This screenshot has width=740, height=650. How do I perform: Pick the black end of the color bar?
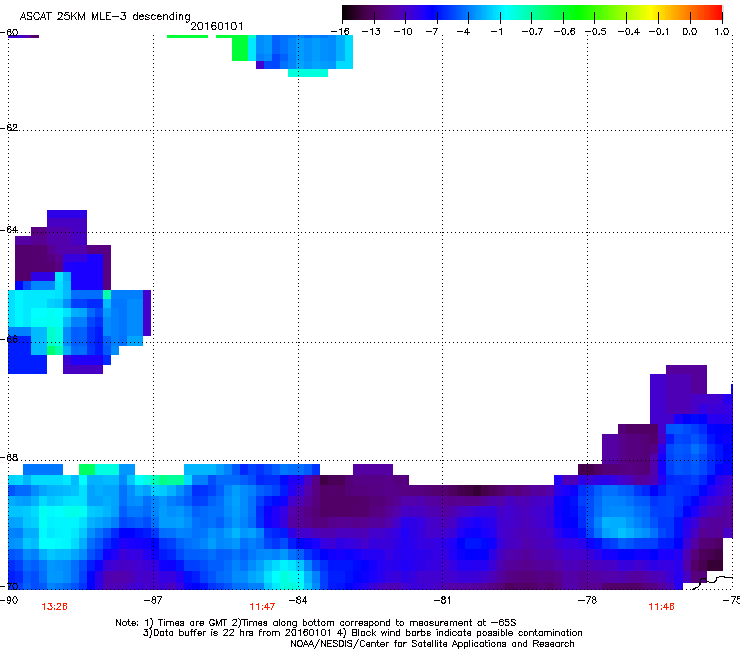click(x=350, y=12)
